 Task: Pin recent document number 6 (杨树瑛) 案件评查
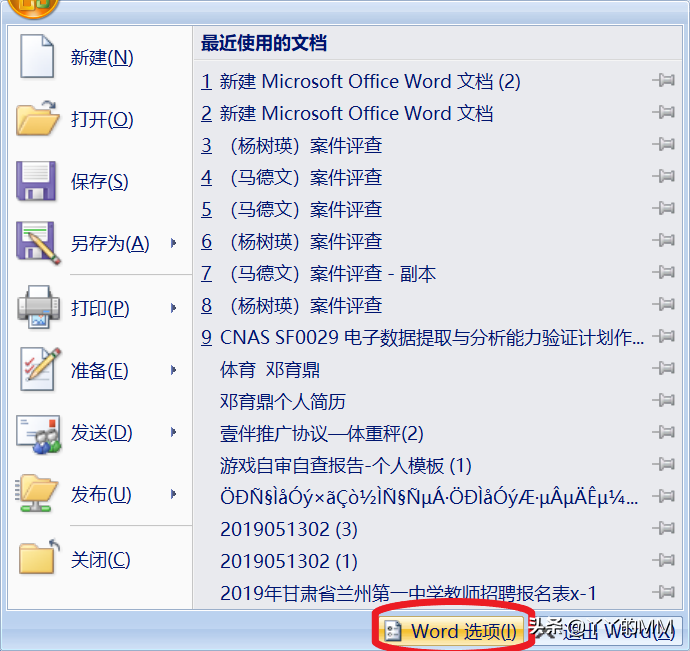[664, 240]
